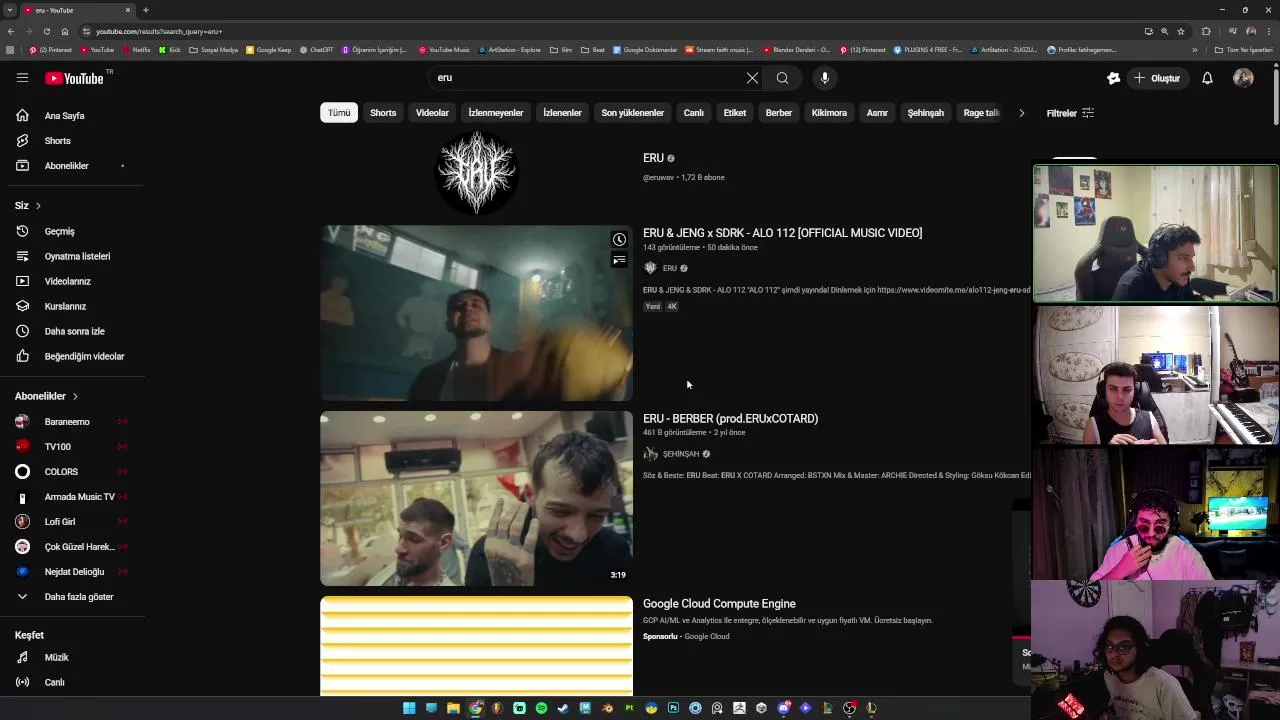
Task: Click the magnifier search button
Action: 782,78
